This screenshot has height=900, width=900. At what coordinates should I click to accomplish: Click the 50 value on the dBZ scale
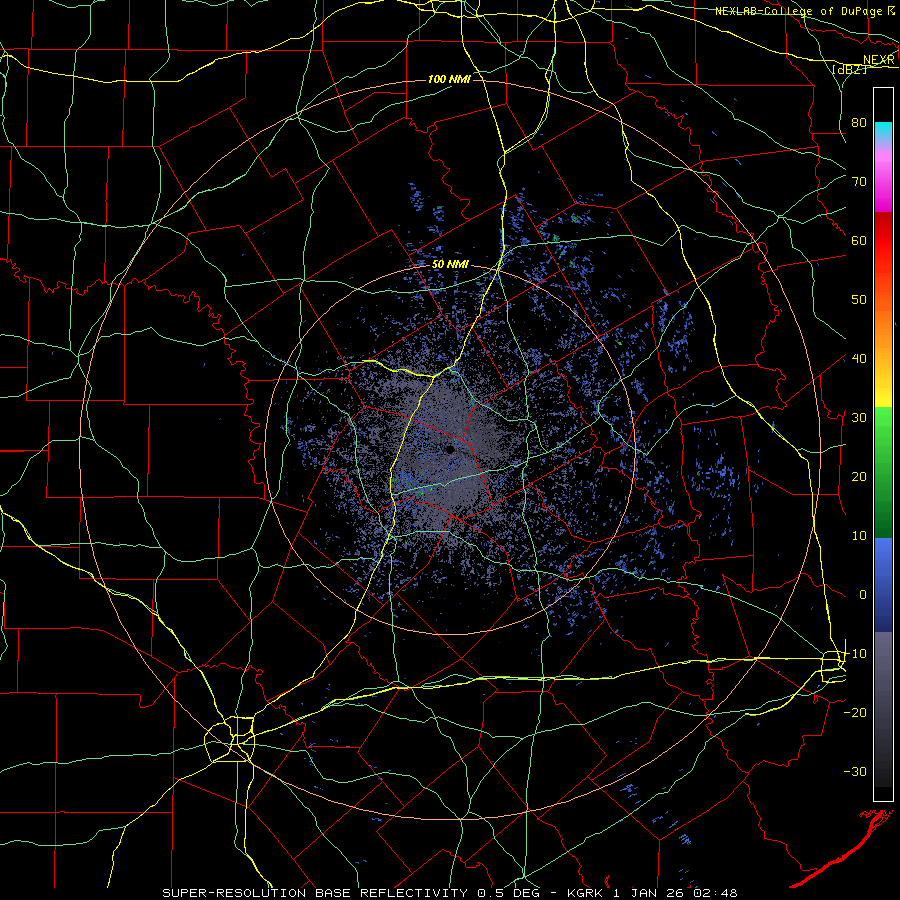tap(859, 300)
